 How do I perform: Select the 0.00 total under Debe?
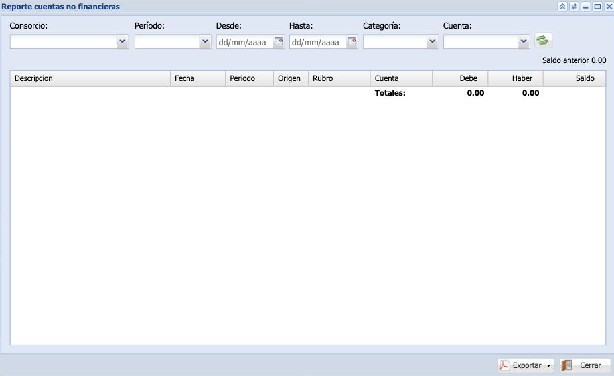point(475,93)
